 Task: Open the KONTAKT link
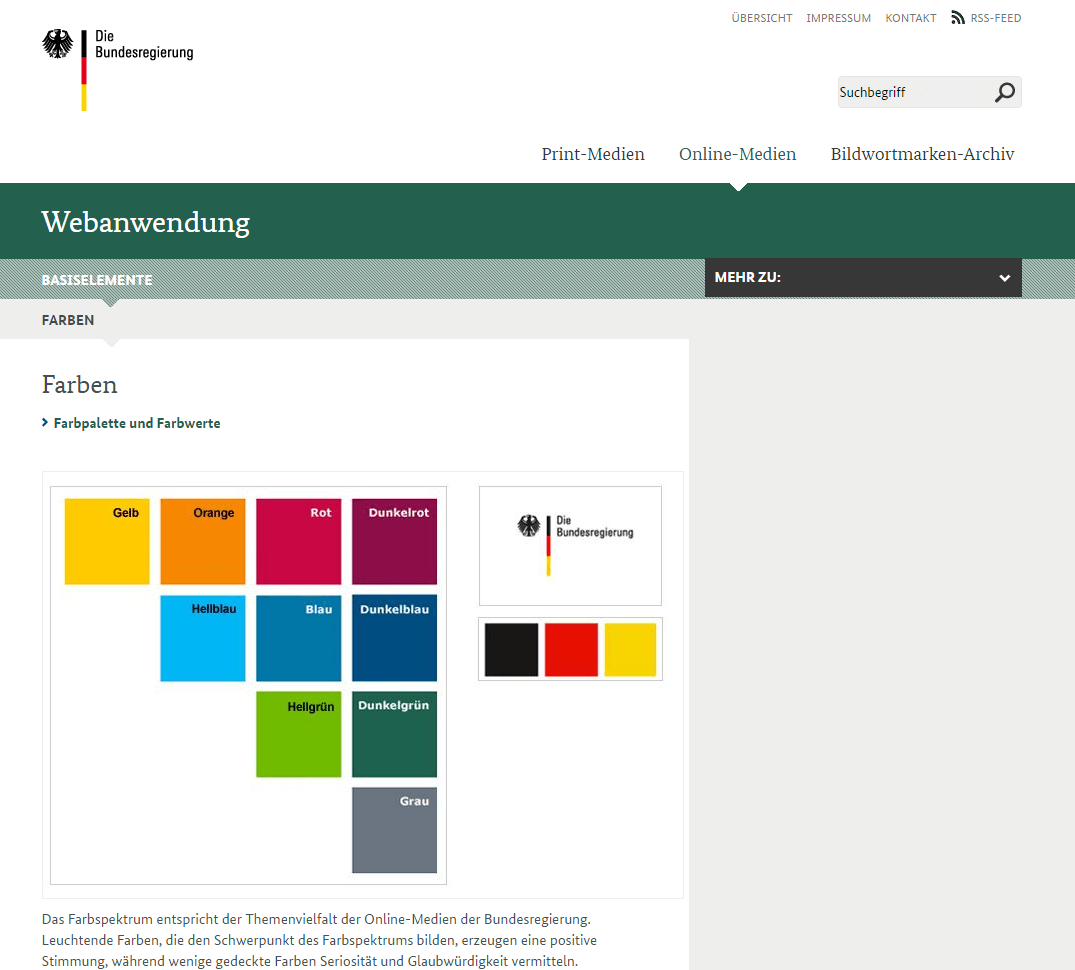point(910,19)
